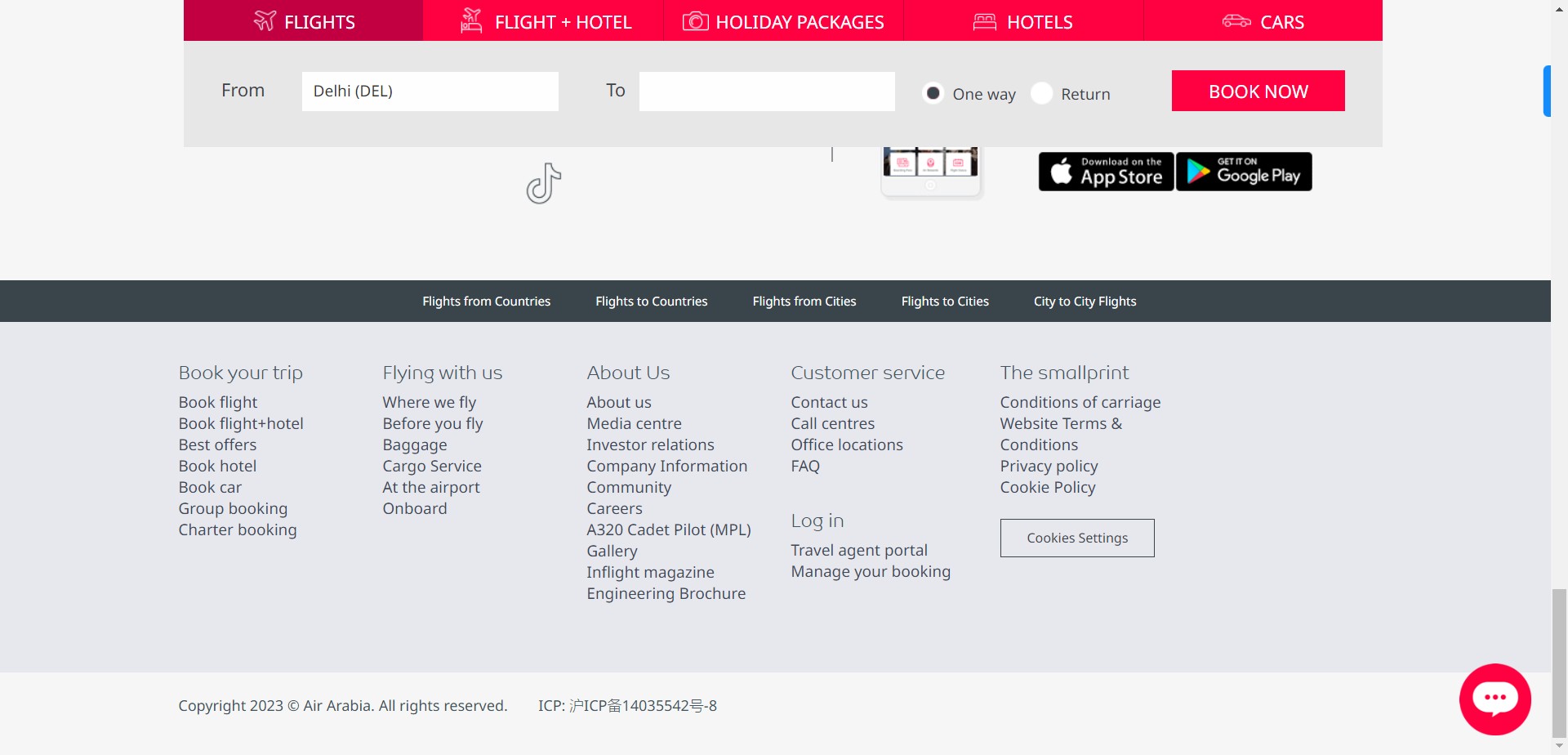Click the empty To destination field
Image resolution: width=1568 pixels, height=755 pixels.
click(767, 92)
